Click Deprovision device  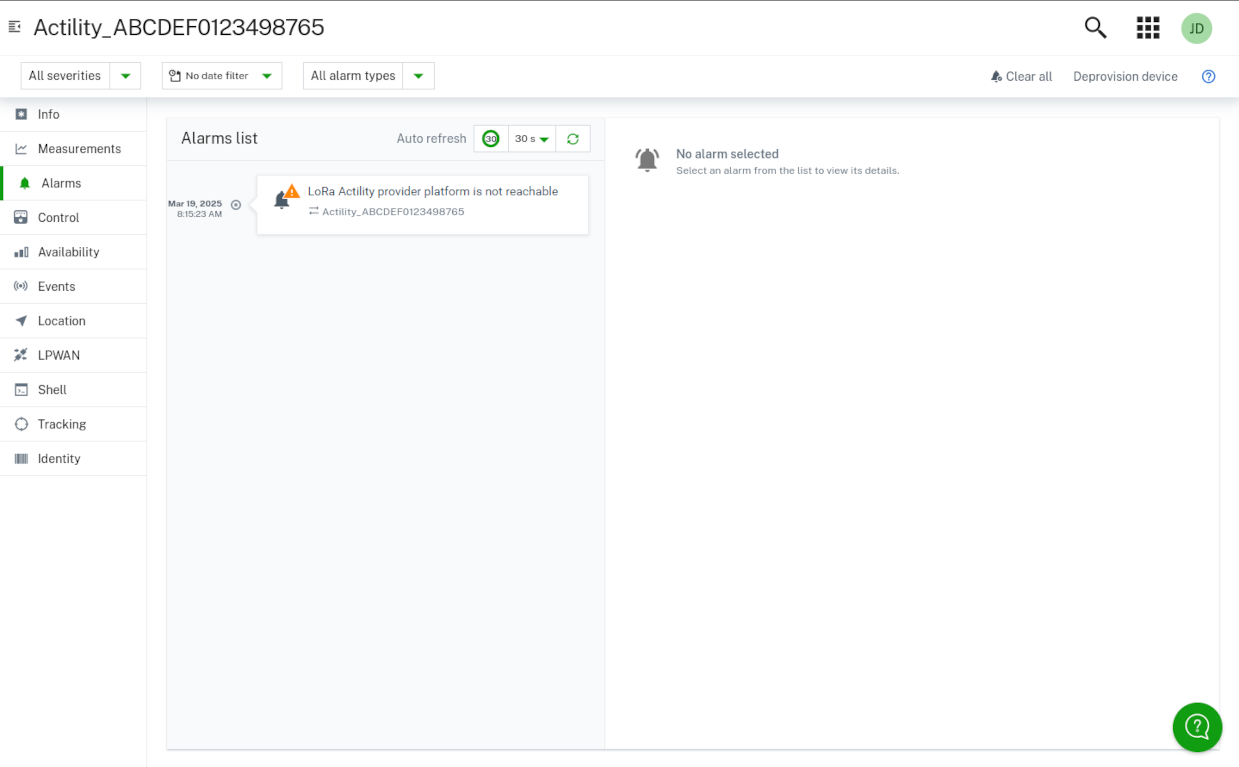tap(1125, 76)
